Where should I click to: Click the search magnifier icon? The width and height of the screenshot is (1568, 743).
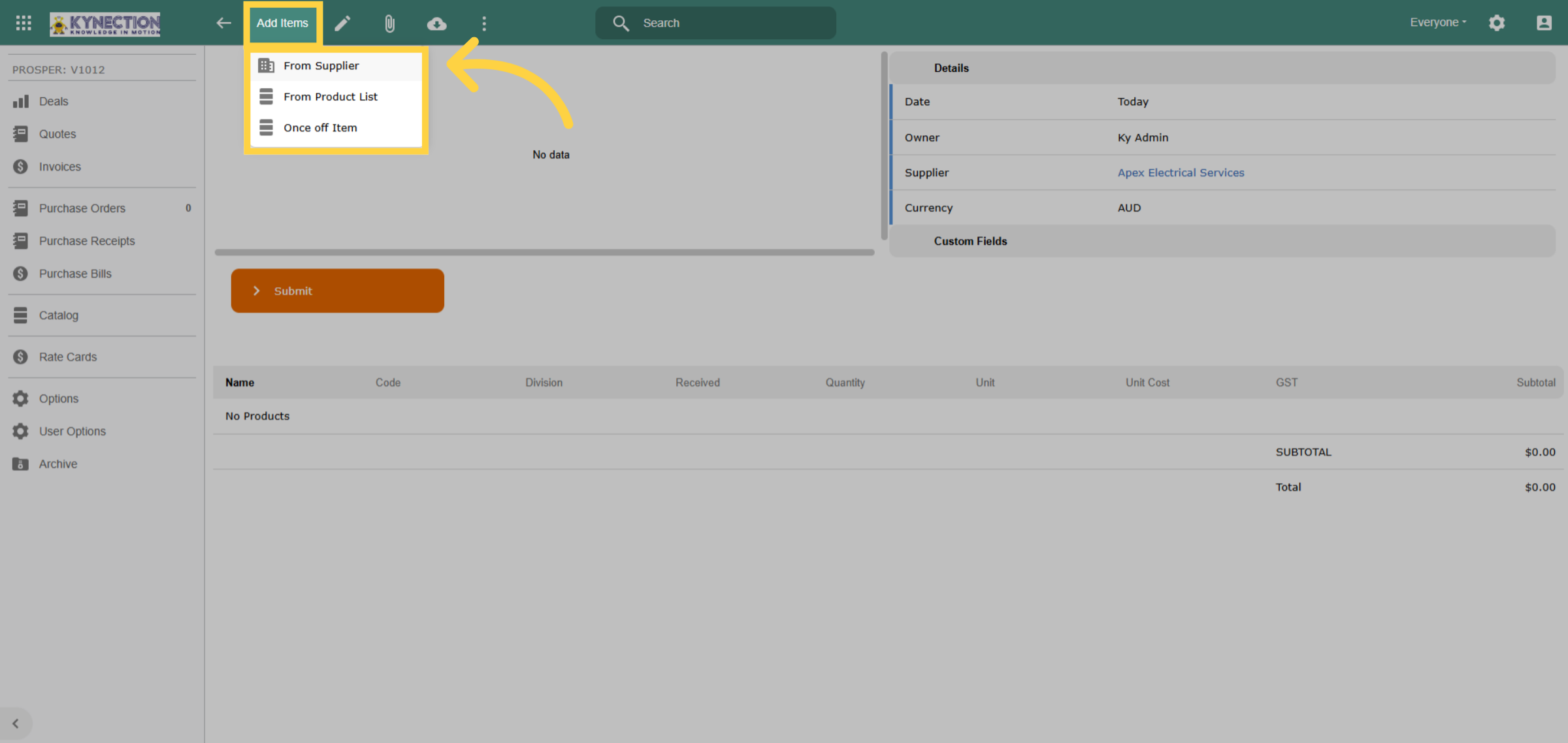[621, 23]
